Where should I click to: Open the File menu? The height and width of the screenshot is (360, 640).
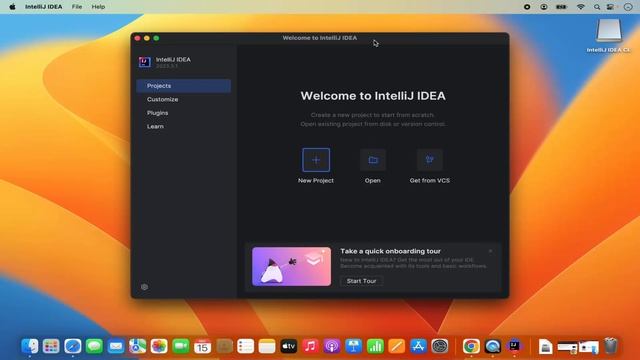[x=77, y=7]
